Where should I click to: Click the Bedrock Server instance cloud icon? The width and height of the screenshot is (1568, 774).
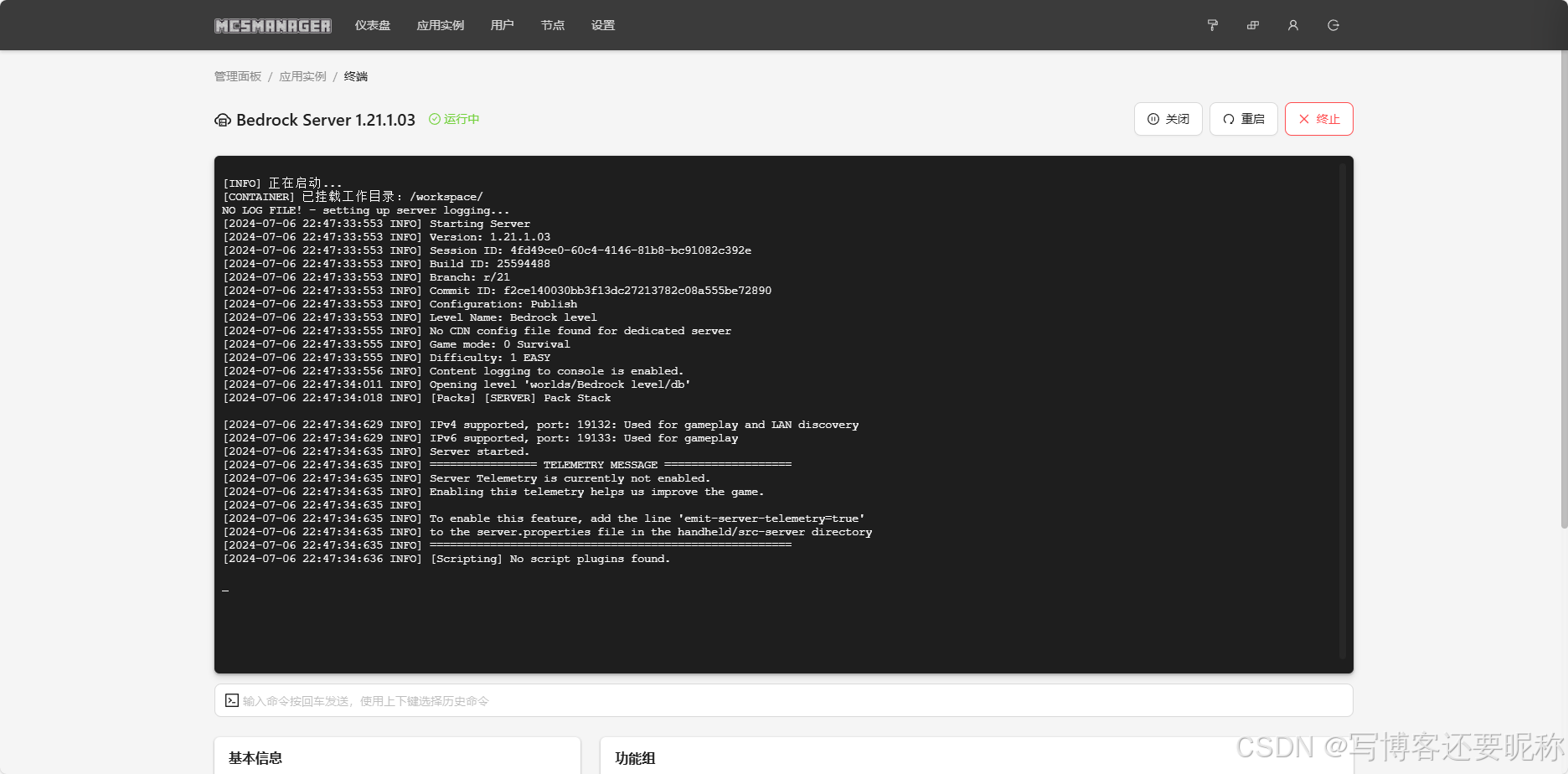[223, 120]
